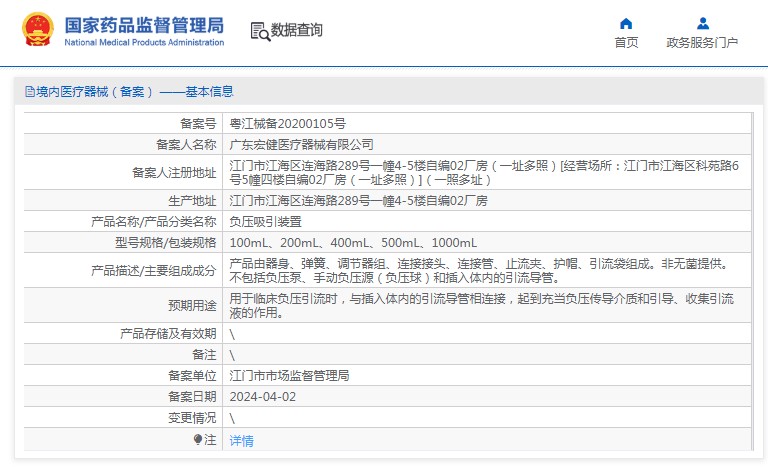Click the 备案日期 label cell
The width and height of the screenshot is (768, 467).
point(123,396)
